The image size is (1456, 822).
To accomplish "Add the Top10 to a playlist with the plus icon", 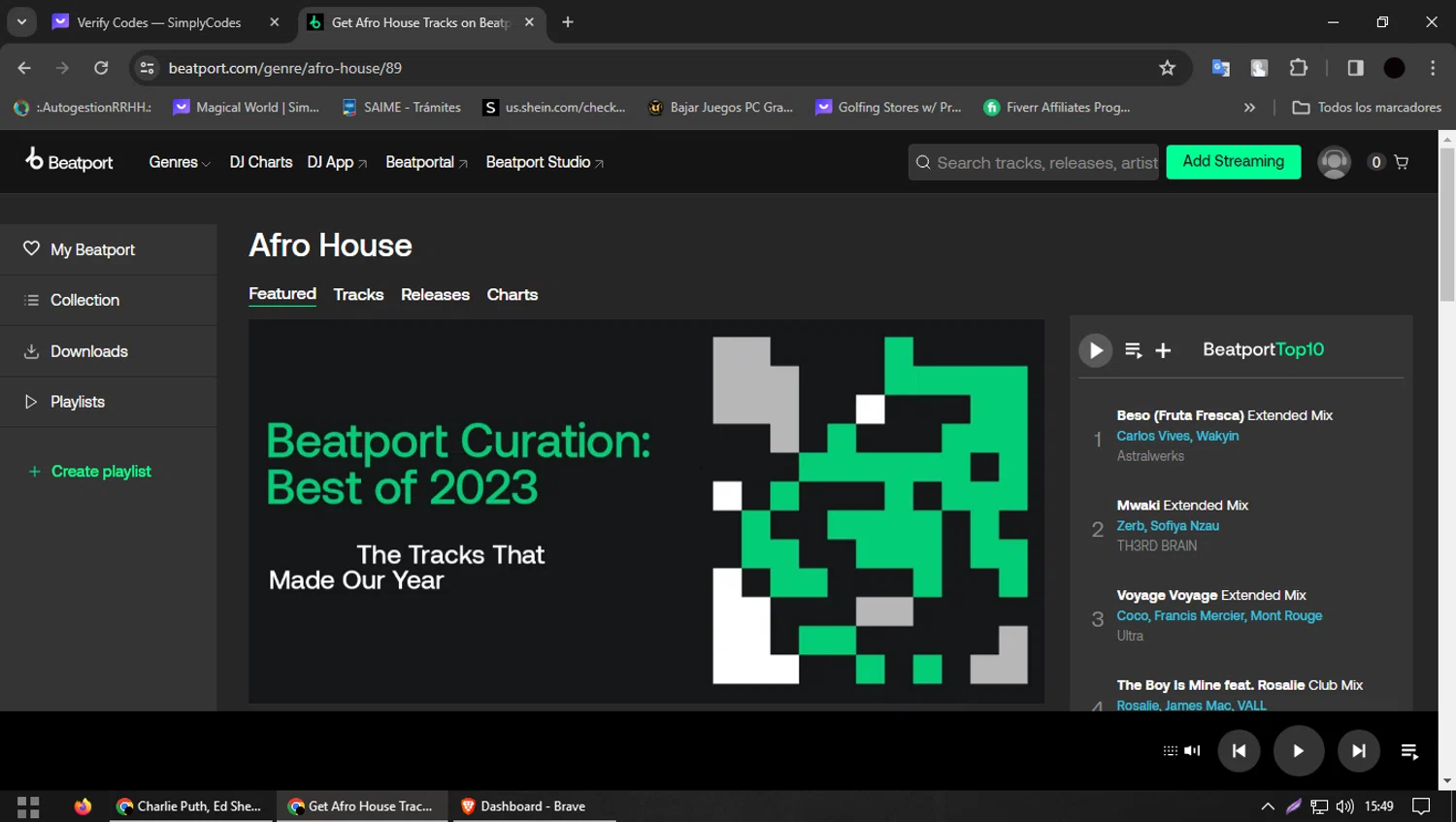I will [x=1163, y=350].
